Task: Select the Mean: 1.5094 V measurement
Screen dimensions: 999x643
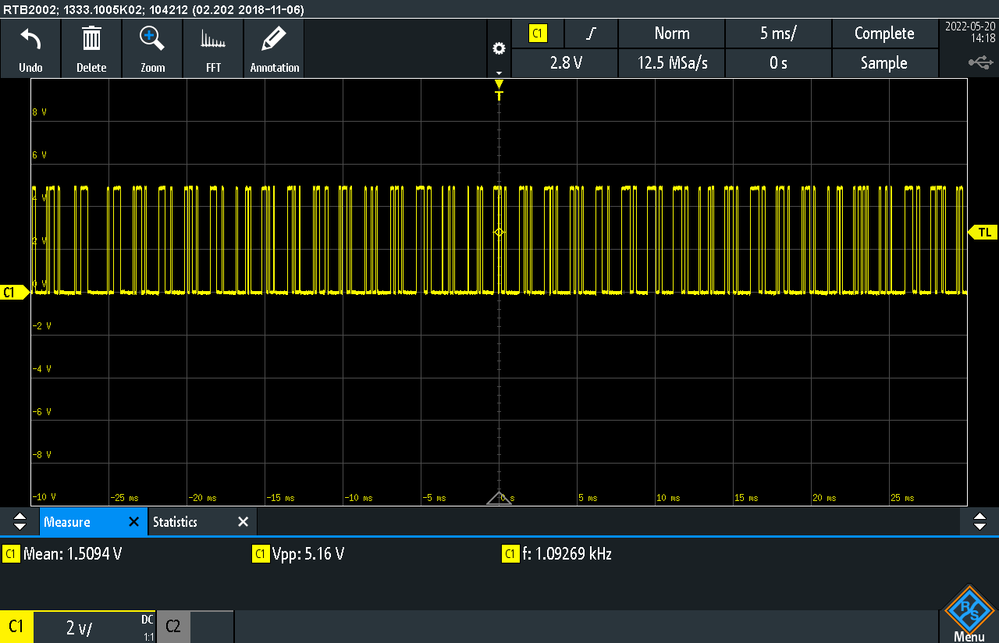Action: [x=62, y=554]
